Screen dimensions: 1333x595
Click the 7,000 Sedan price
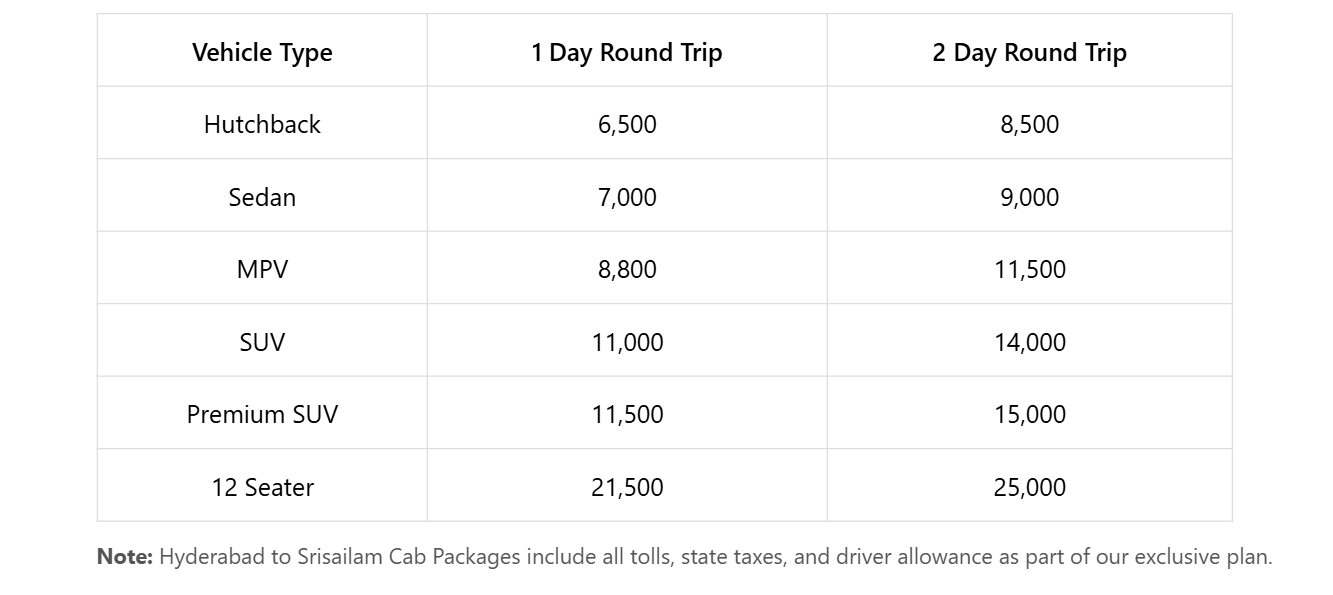point(627,197)
